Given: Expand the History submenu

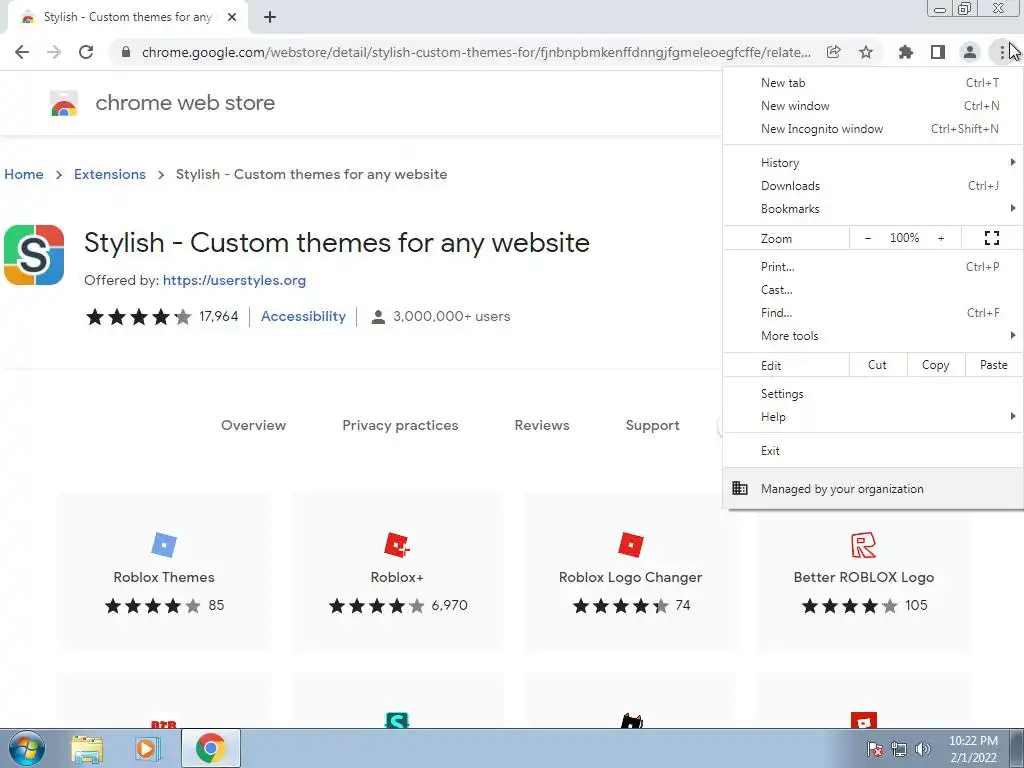Looking at the screenshot, I should 873,163.
